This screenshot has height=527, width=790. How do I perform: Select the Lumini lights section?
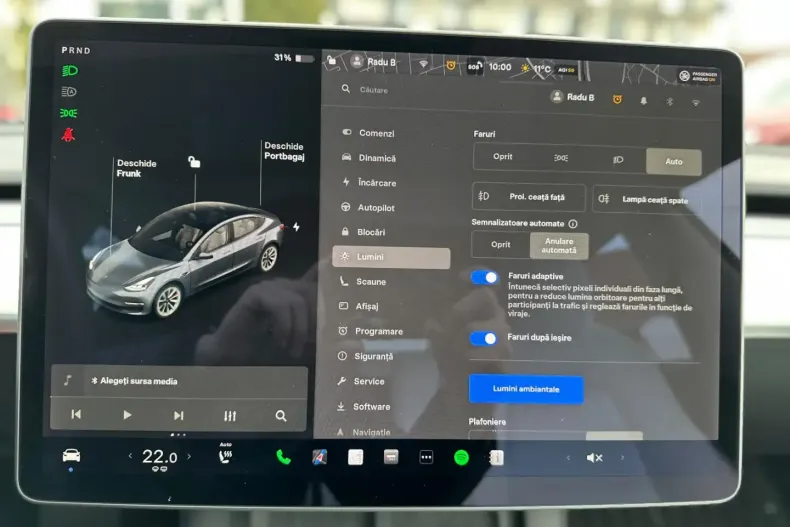pyautogui.click(x=391, y=257)
